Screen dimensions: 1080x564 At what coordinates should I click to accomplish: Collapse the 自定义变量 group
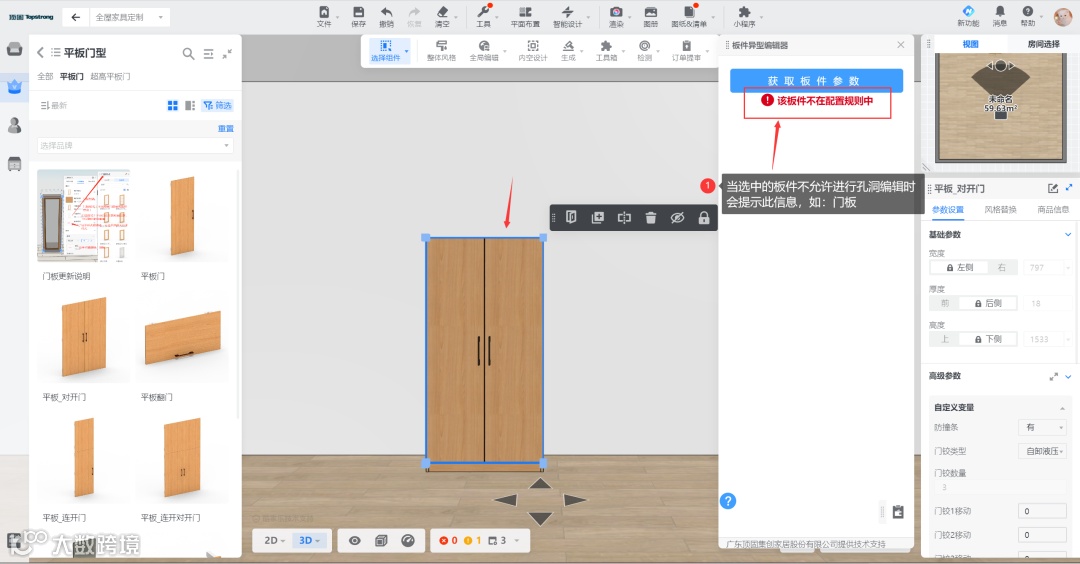point(1062,408)
